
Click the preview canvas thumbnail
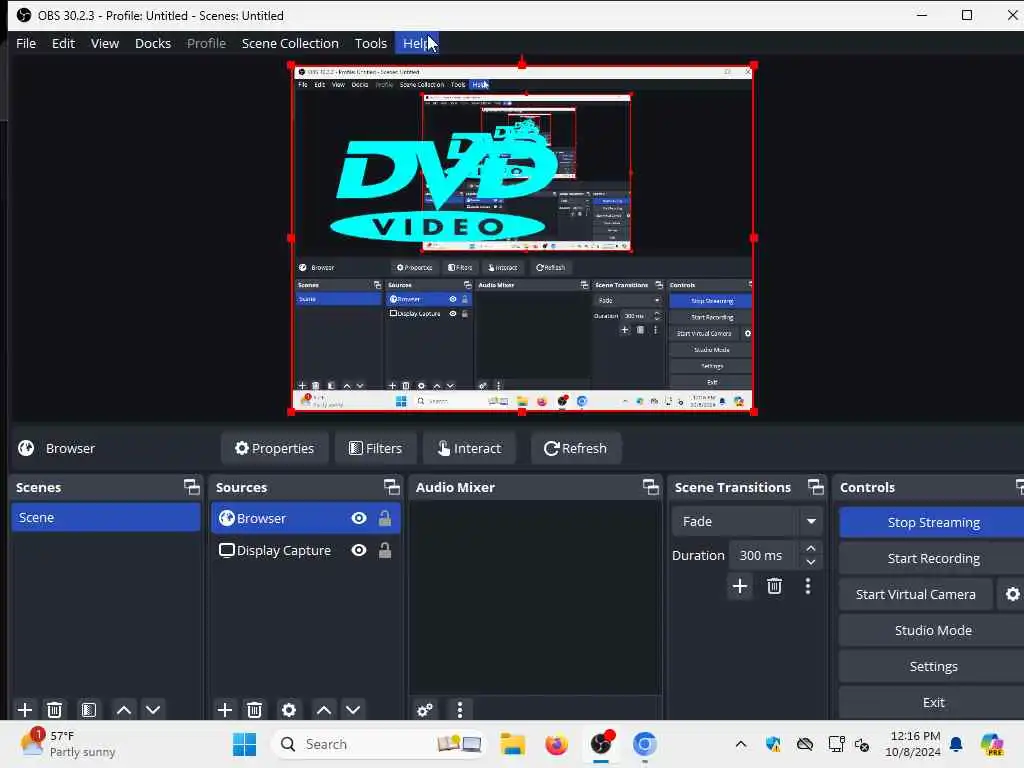click(522, 238)
